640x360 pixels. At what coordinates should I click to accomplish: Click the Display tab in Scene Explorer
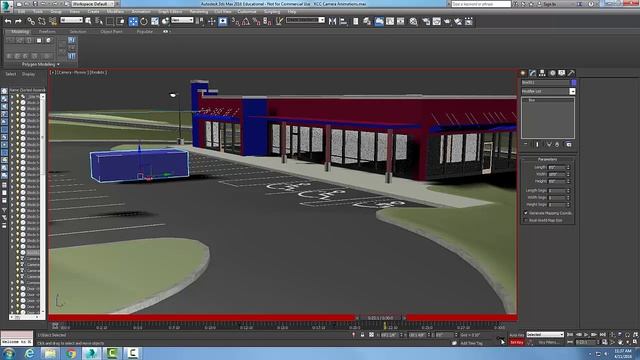point(28,74)
